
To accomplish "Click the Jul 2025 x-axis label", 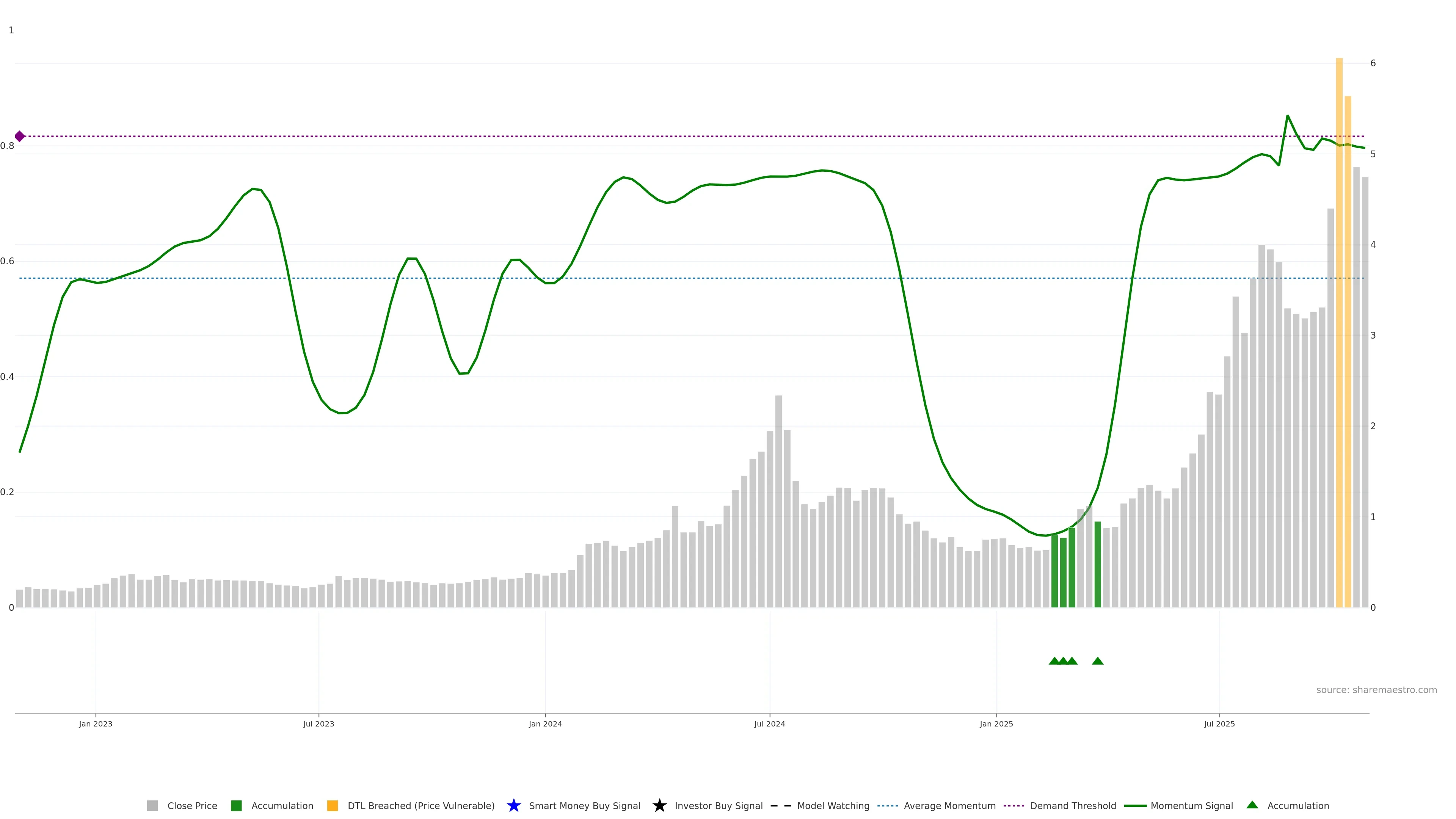I will [x=1219, y=724].
